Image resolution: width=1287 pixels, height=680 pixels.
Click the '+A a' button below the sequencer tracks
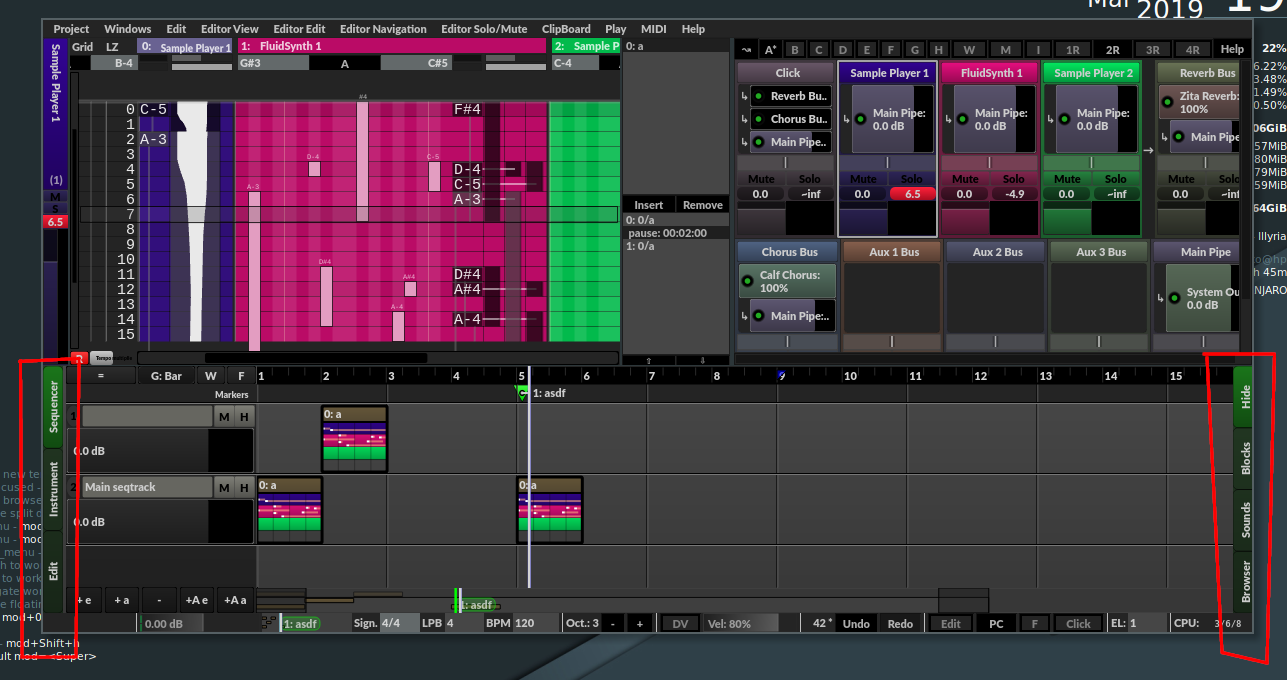[234, 600]
